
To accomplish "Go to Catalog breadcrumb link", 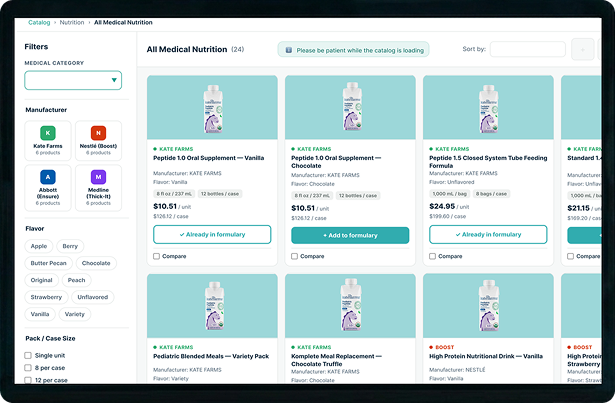I will tap(39, 22).
